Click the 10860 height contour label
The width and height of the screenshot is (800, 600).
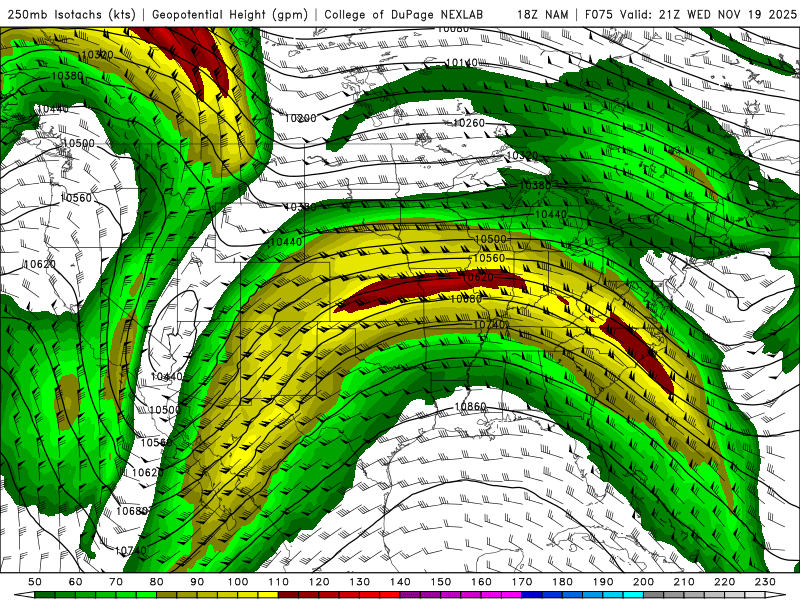[470, 407]
